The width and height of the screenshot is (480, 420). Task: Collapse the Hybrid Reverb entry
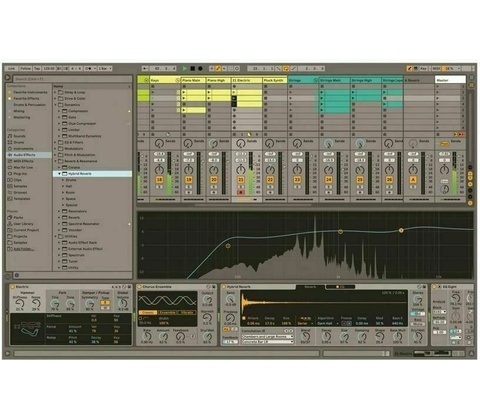point(59,174)
